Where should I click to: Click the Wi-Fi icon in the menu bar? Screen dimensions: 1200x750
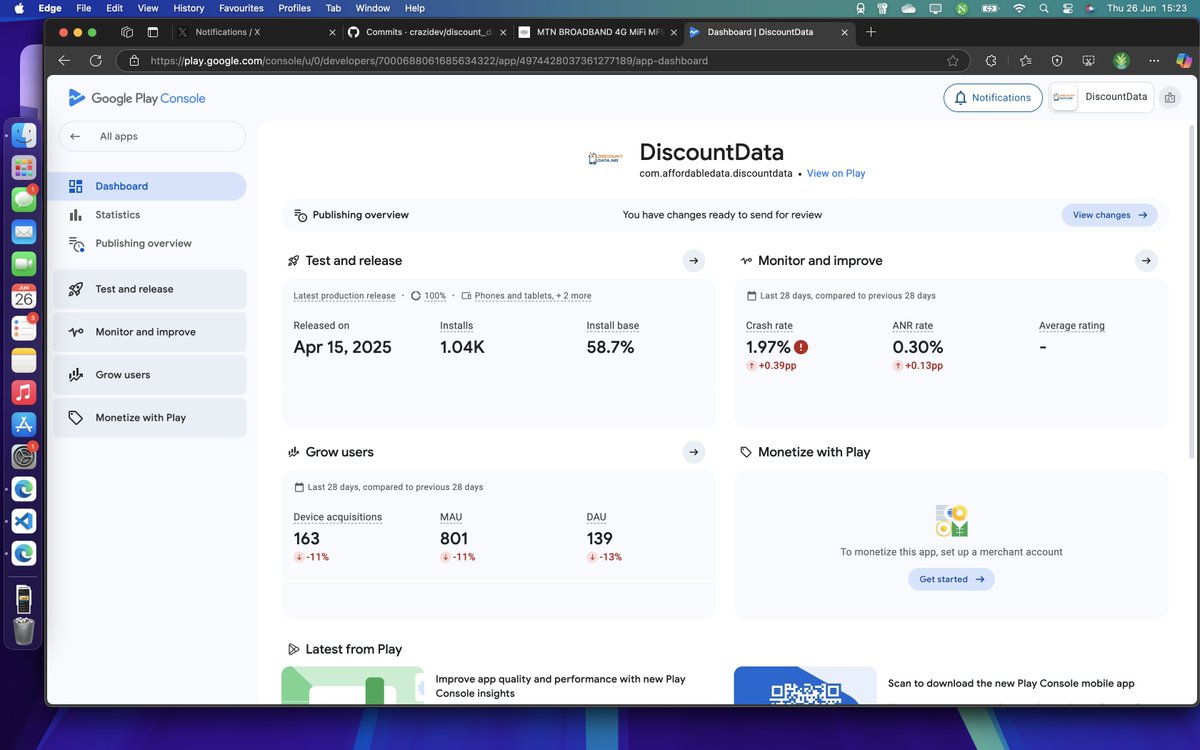[x=1019, y=8]
